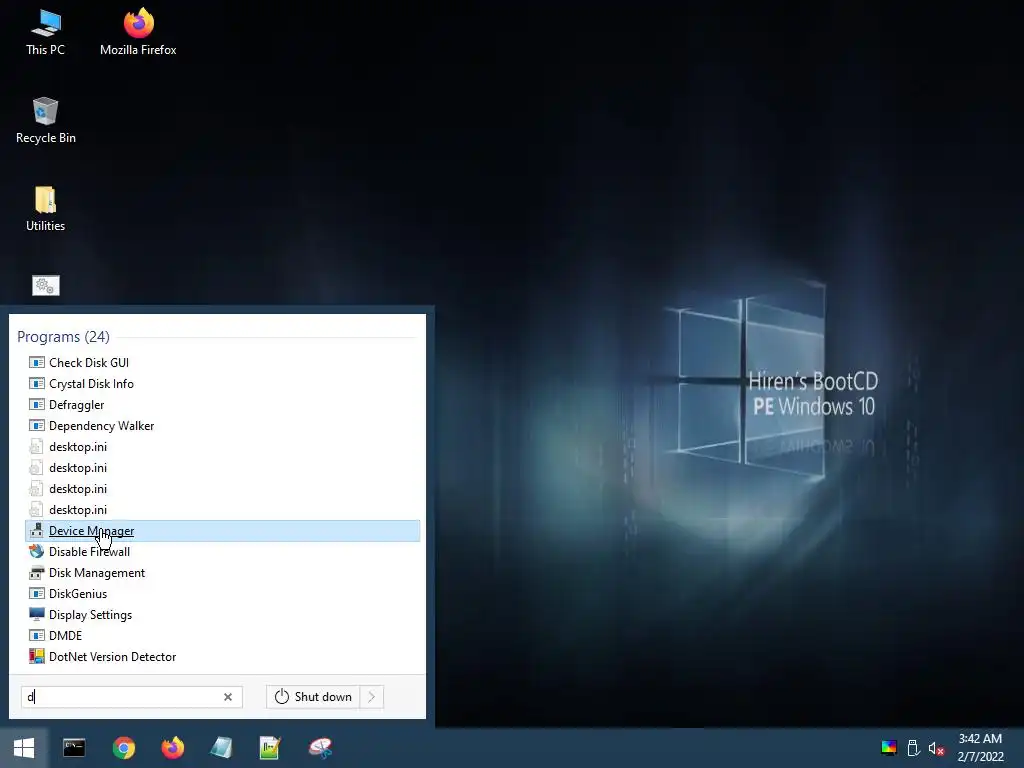Viewport: 1024px width, 768px height.
Task: Select the last desktop.ini result
Action: pos(222,509)
